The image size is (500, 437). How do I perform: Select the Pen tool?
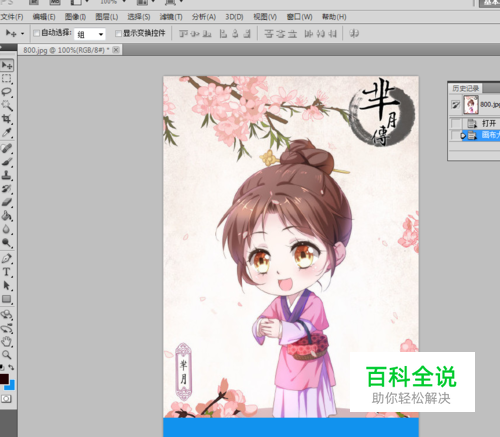point(7,259)
